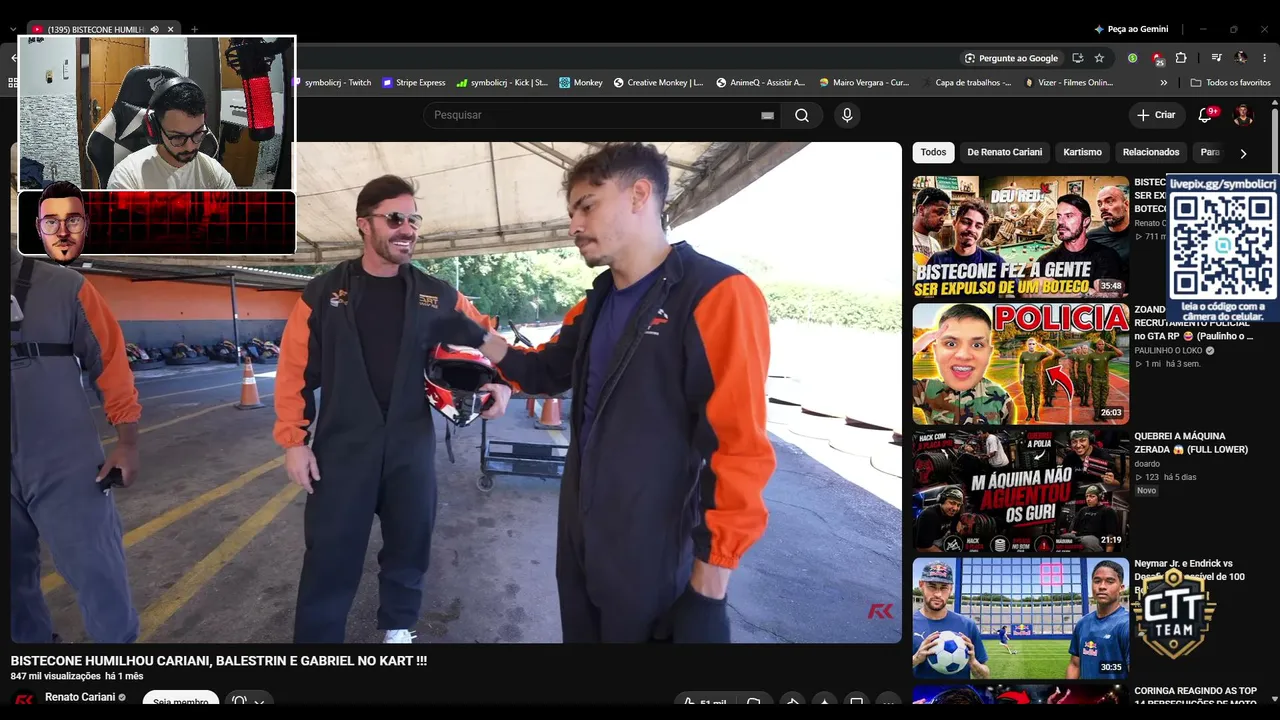Open the MÁQUINA NÃO AGUENTOU video thumbnail

[1020, 490]
